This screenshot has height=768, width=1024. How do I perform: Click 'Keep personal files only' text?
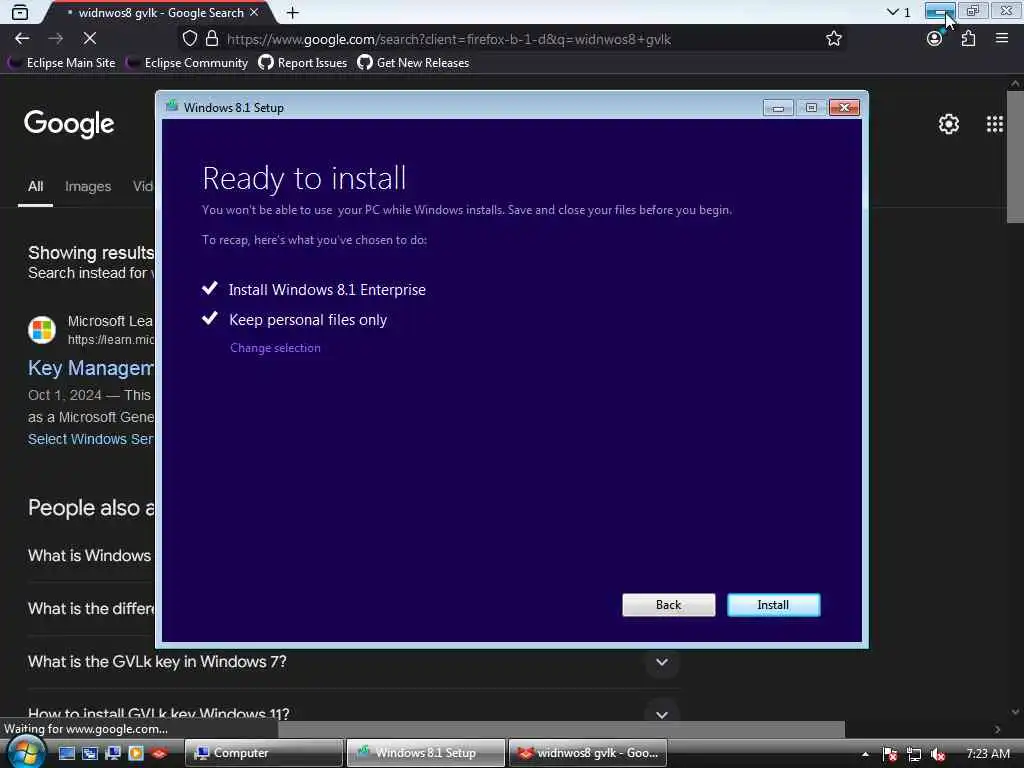308,320
